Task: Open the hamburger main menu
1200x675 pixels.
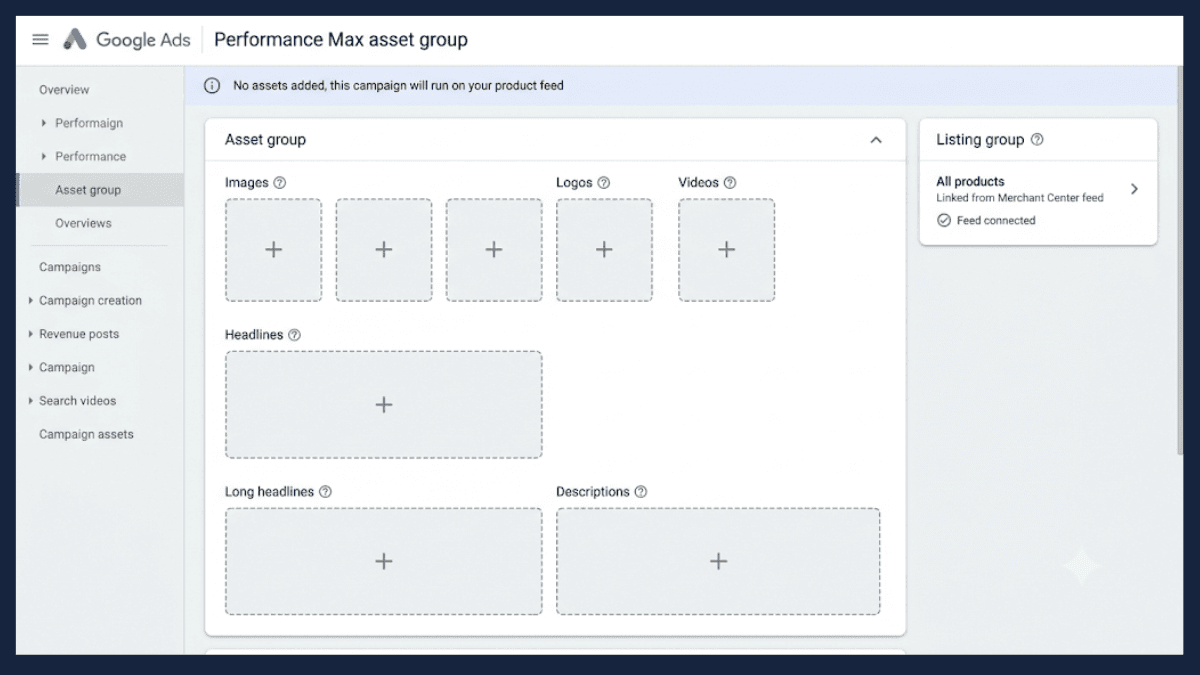Action: (x=40, y=40)
